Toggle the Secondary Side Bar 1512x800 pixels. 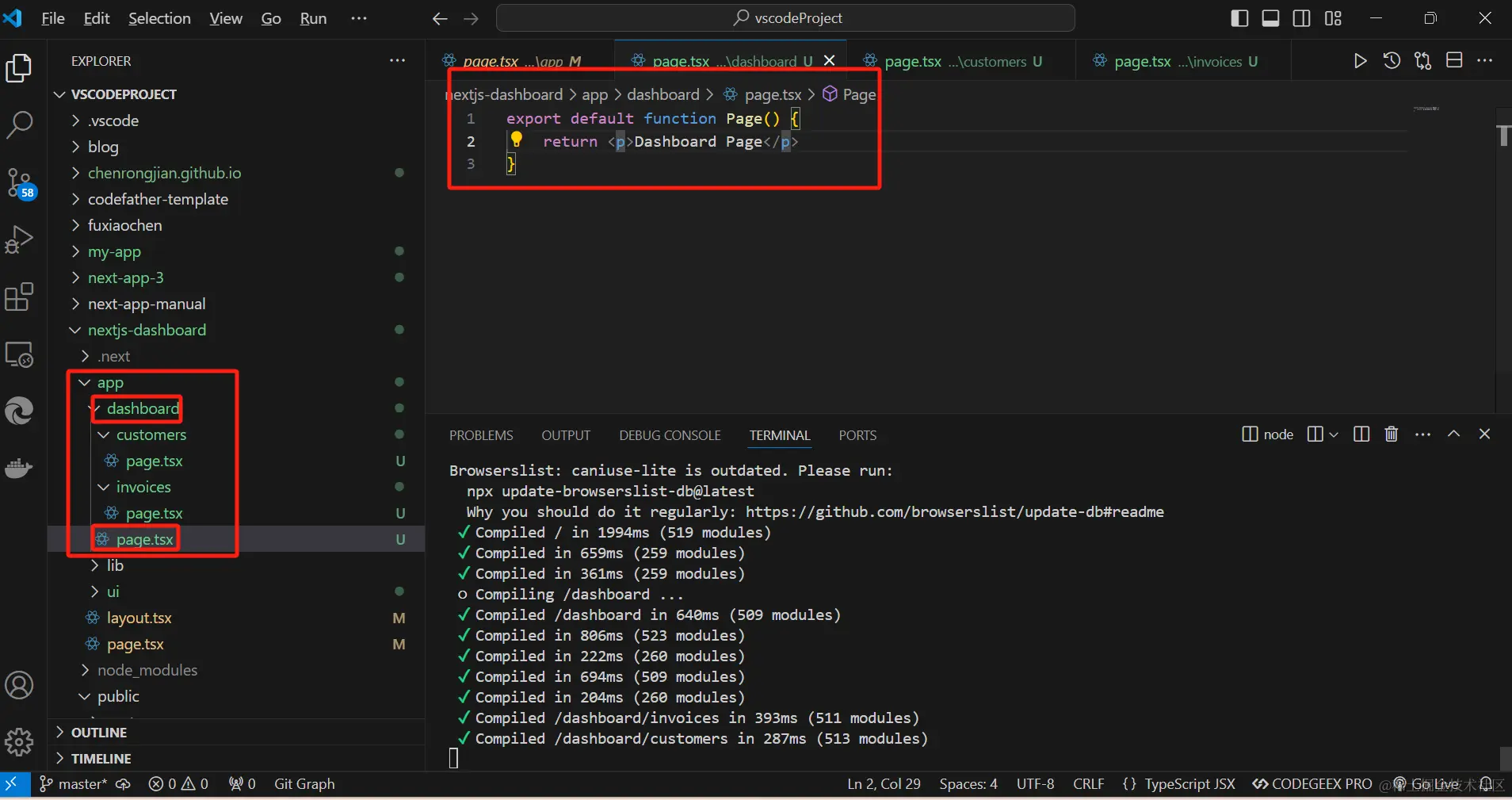tap(1302, 18)
